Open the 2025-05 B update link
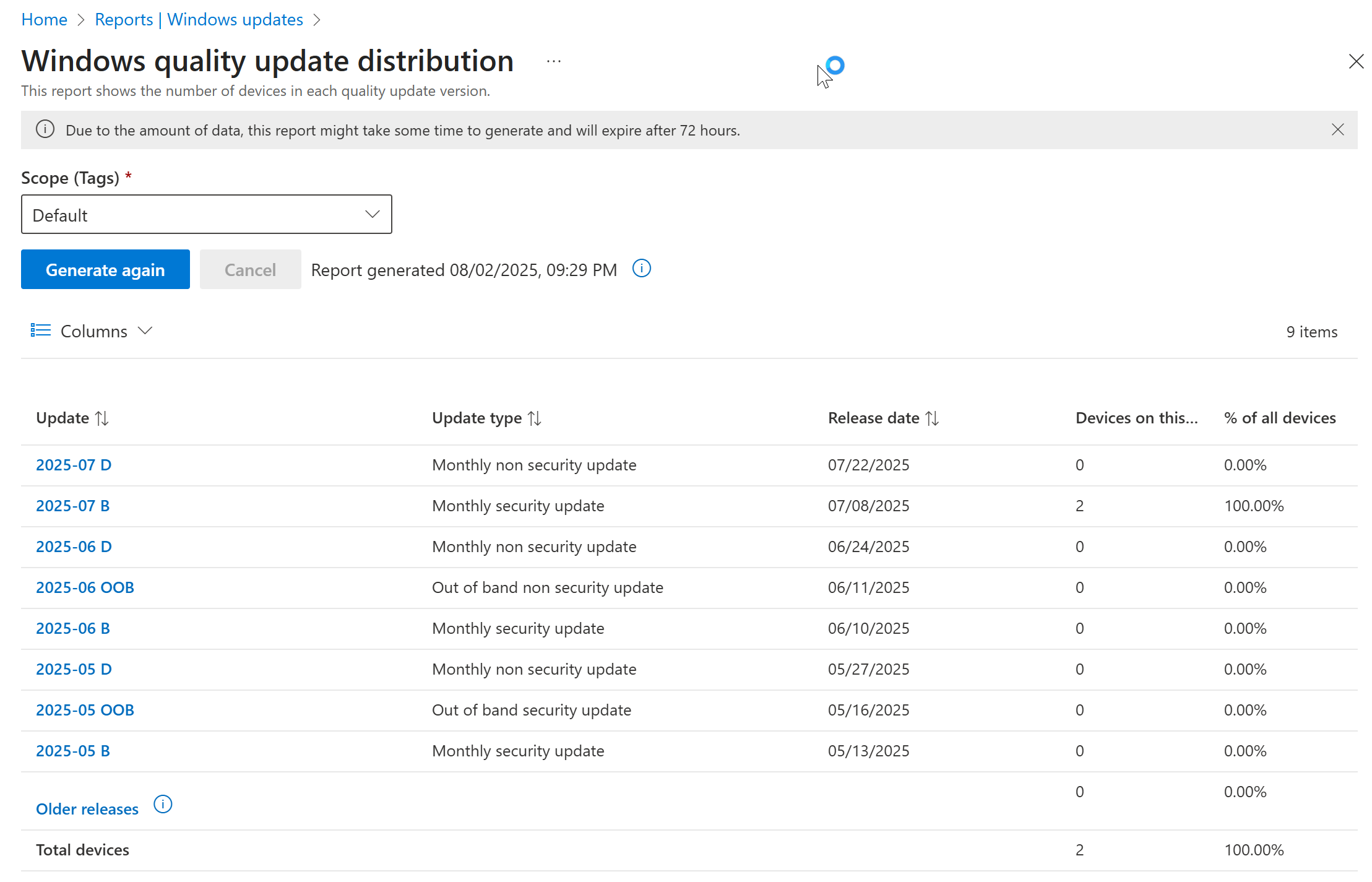The width and height of the screenshot is (1372, 882). point(72,751)
